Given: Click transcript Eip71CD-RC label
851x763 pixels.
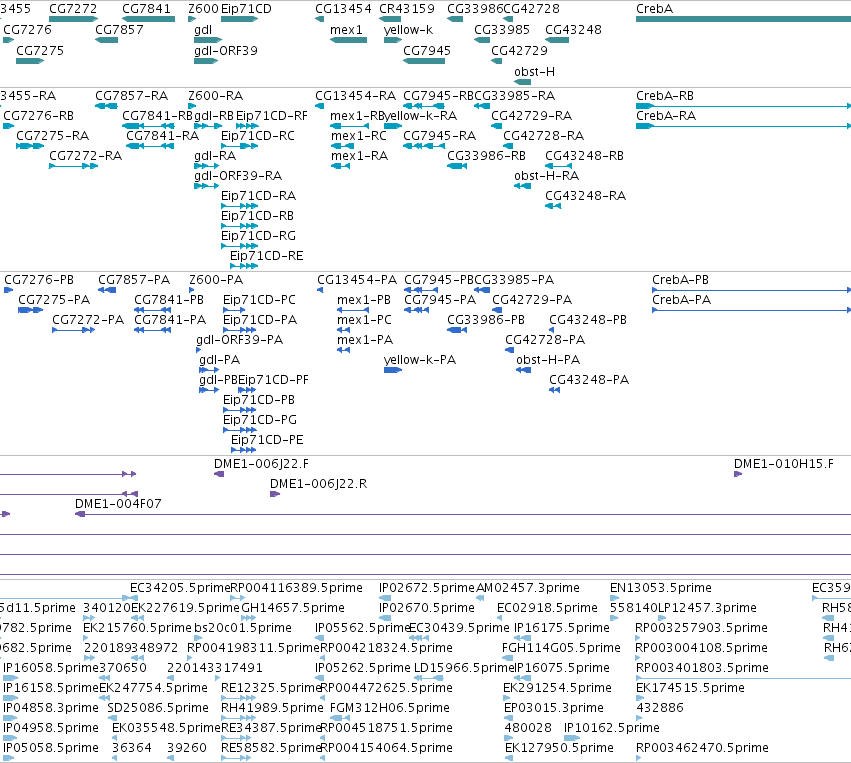Looking at the screenshot, I should point(257,136).
